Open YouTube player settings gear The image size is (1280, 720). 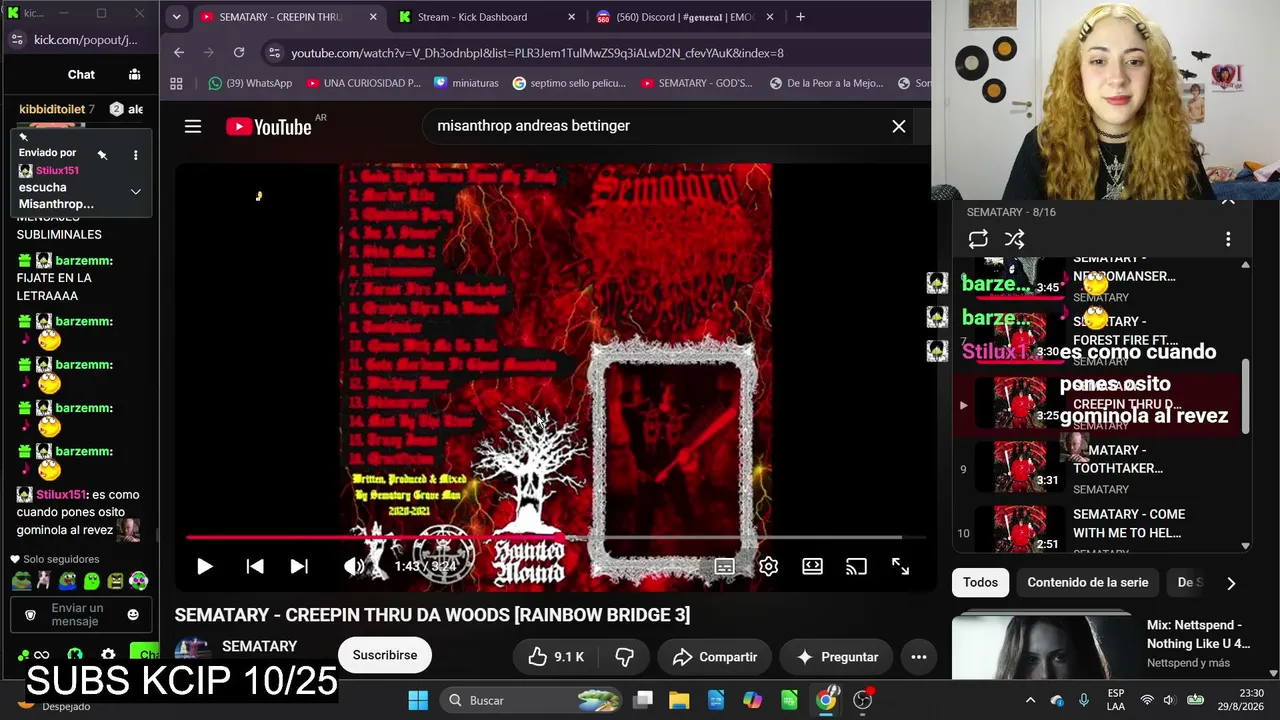[768, 567]
